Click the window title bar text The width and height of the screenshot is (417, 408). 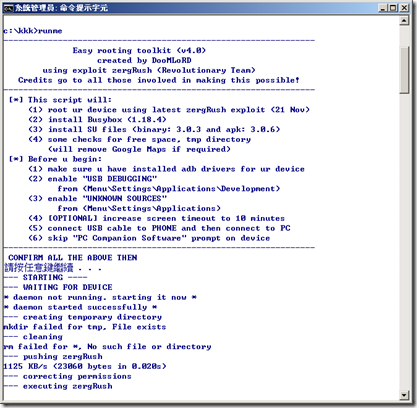[61, 8]
